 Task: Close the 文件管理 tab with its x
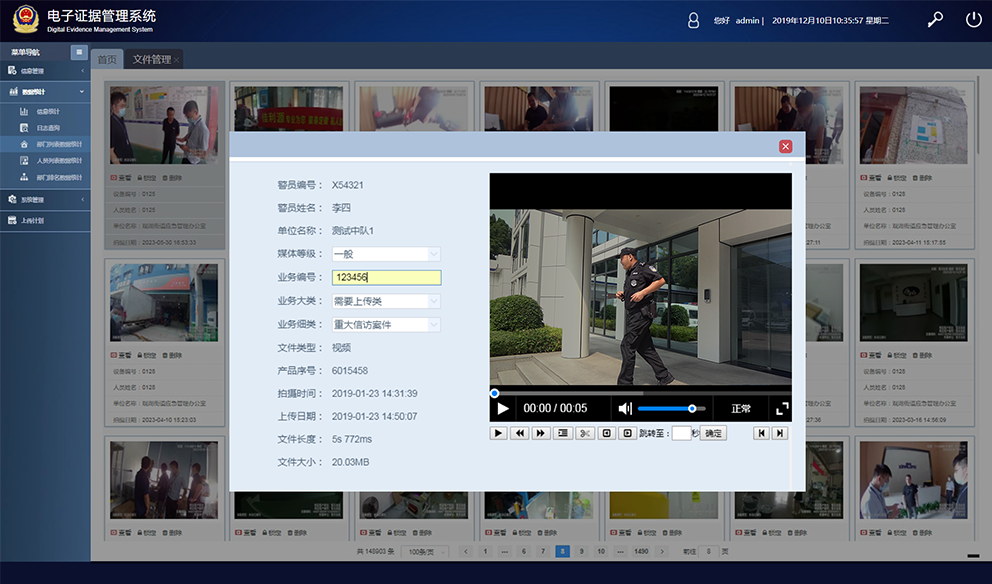pos(176,60)
